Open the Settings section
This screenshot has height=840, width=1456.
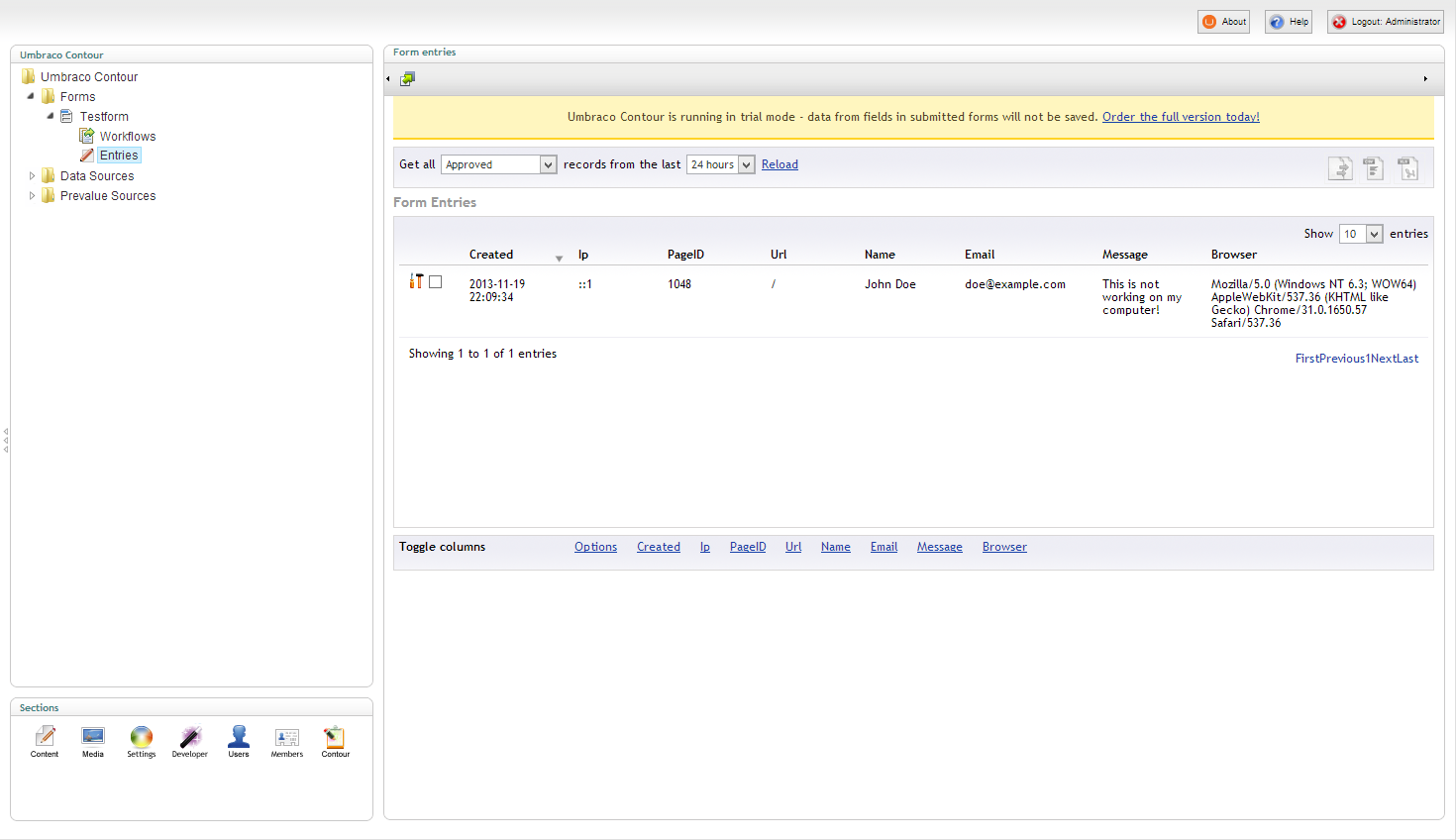tap(142, 742)
